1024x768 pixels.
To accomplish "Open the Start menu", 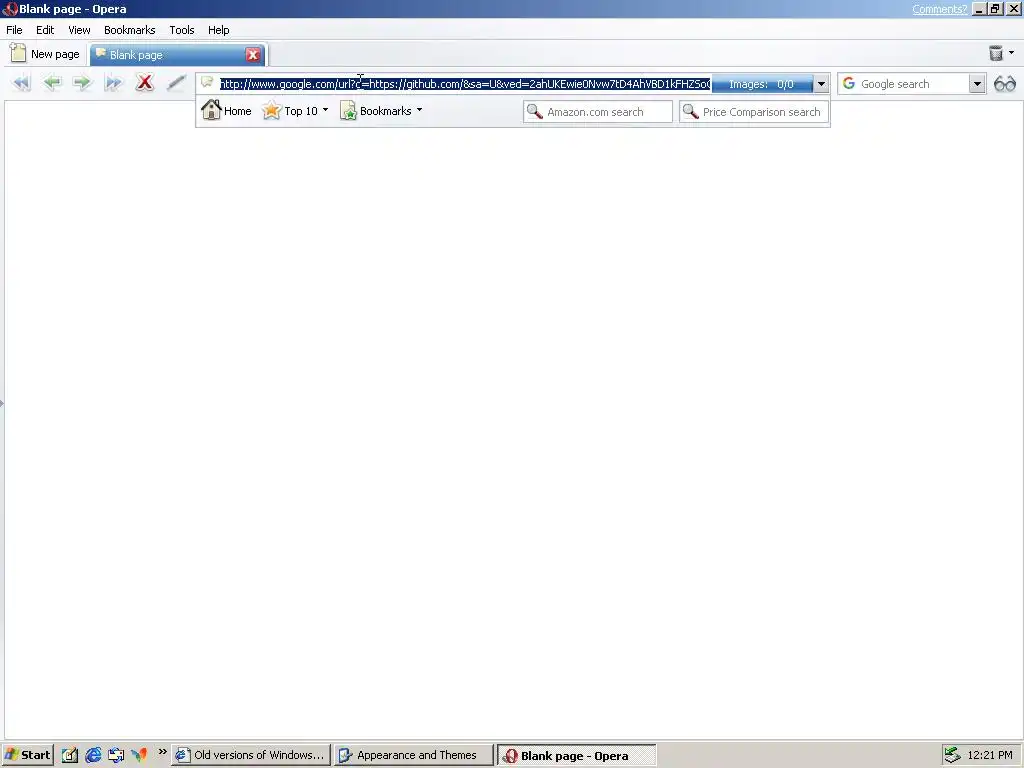I will [27, 755].
